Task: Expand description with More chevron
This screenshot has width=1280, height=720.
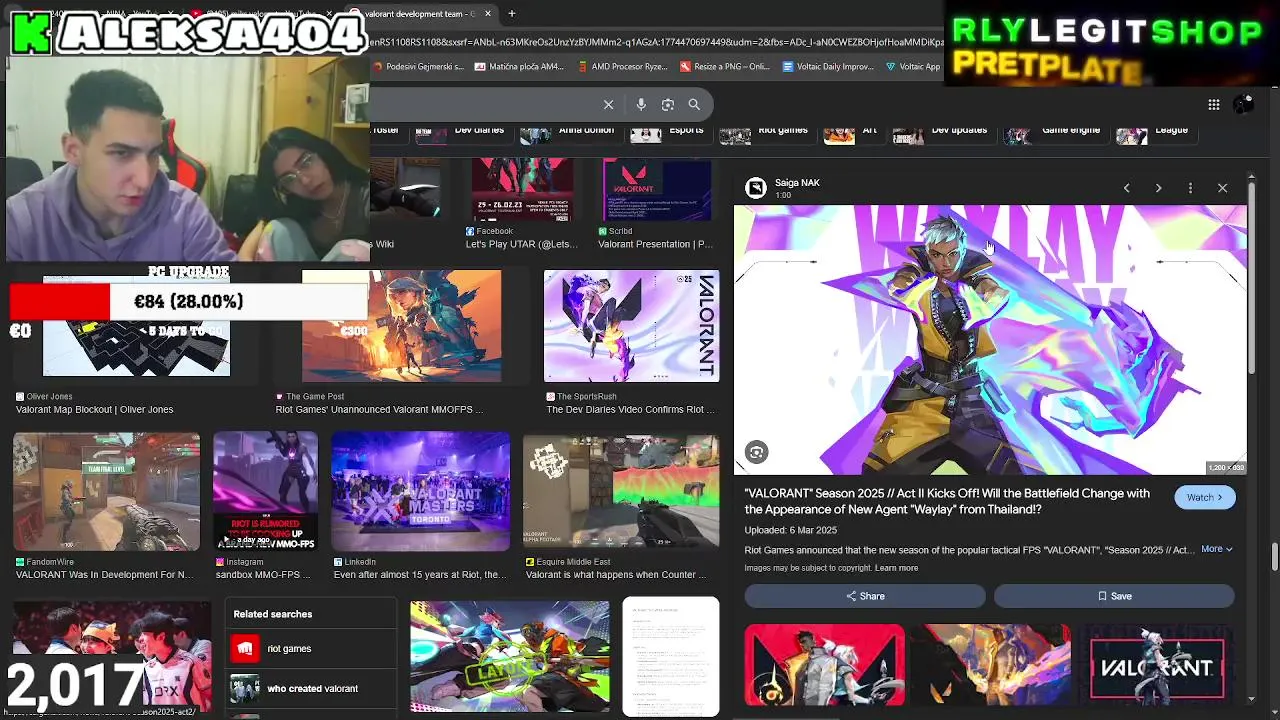Action: [x=1216, y=549]
